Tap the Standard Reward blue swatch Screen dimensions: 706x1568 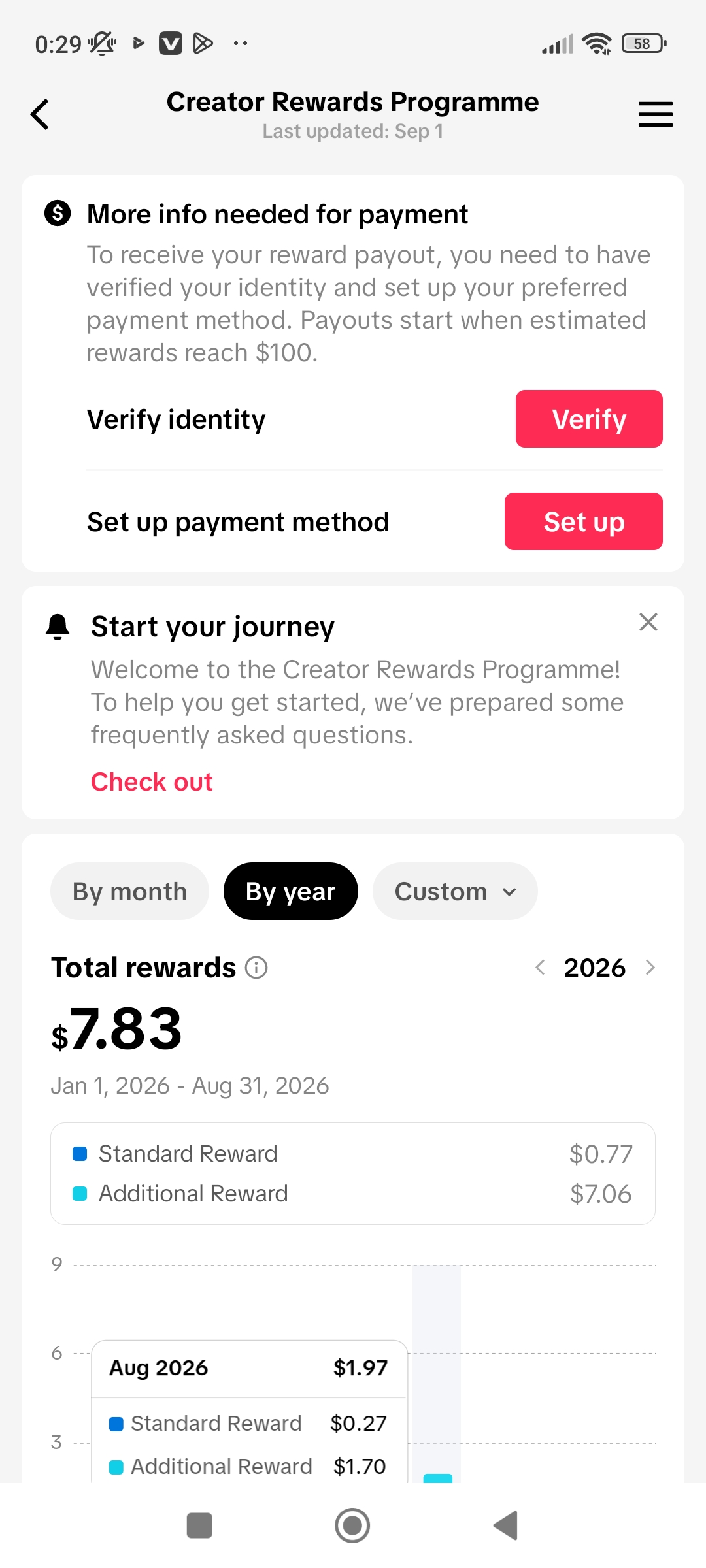click(80, 1154)
